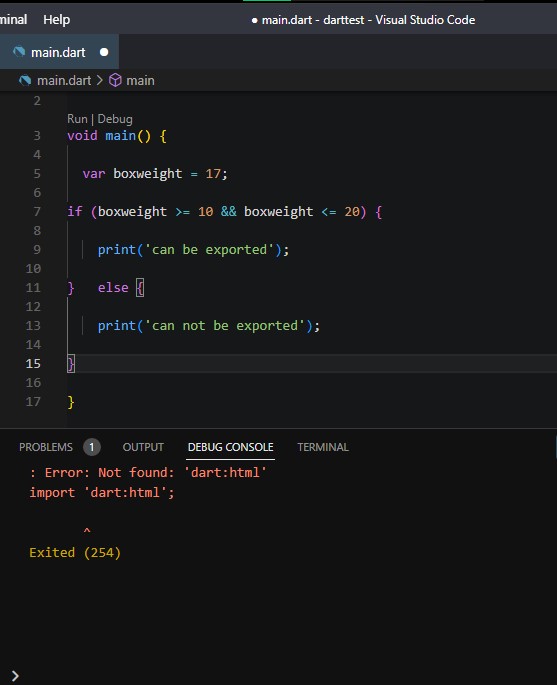Click line number 15 in the gutter
557x685 pixels.
click(x=33, y=363)
